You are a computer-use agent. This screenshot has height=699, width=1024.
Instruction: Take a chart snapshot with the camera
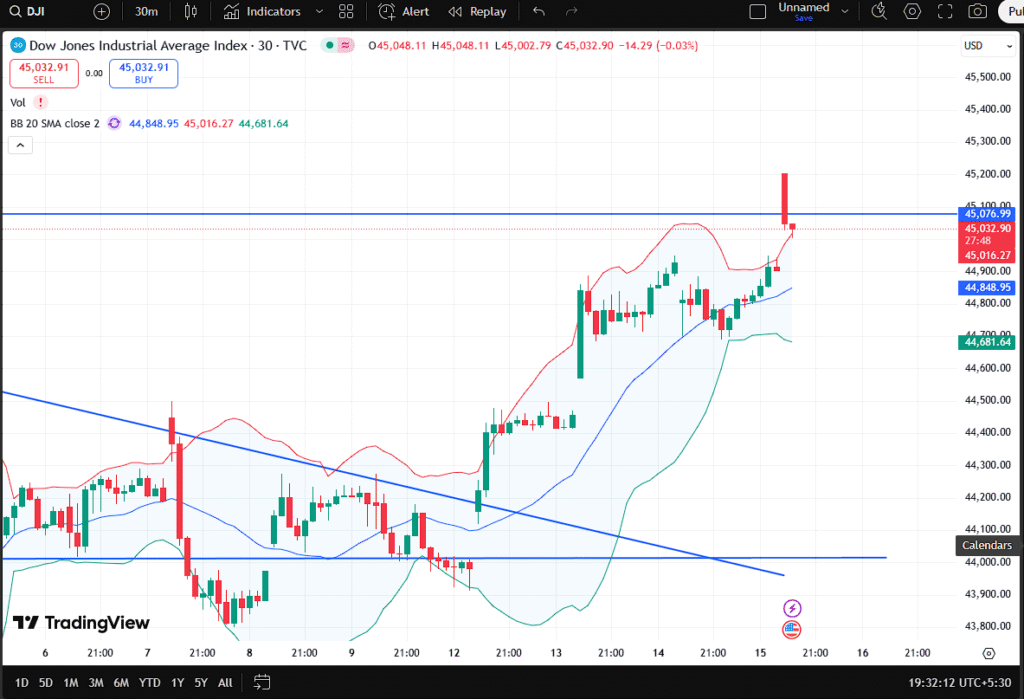(x=978, y=12)
